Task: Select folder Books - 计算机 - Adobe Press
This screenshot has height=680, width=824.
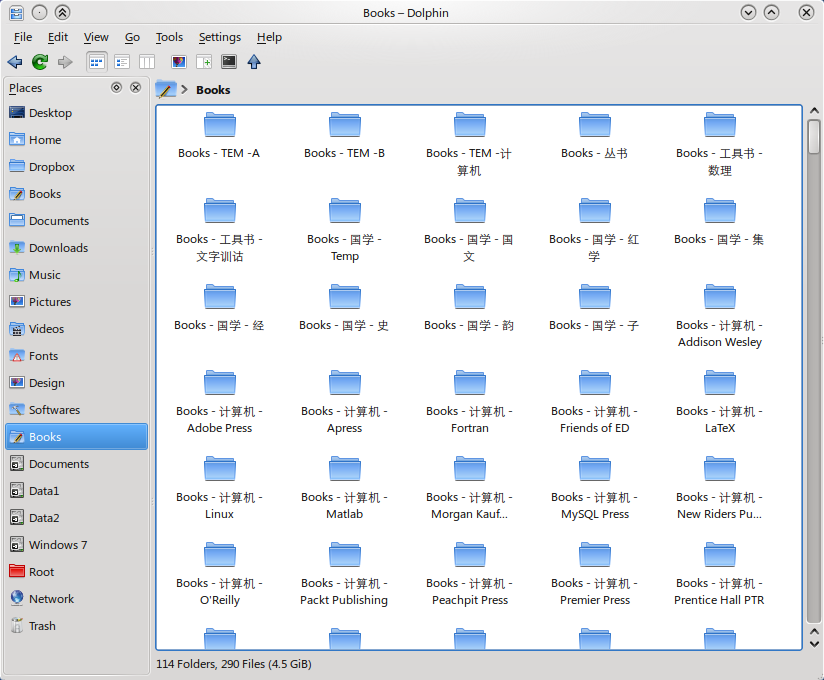Action: (x=219, y=403)
